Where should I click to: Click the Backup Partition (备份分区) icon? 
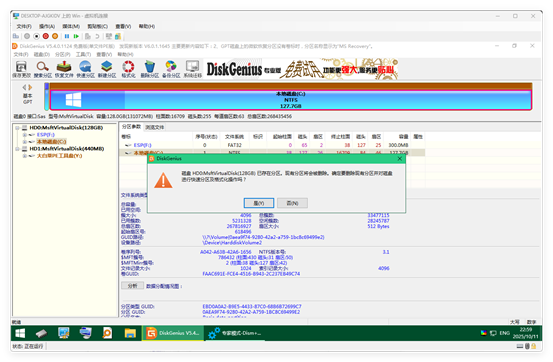coord(171,69)
